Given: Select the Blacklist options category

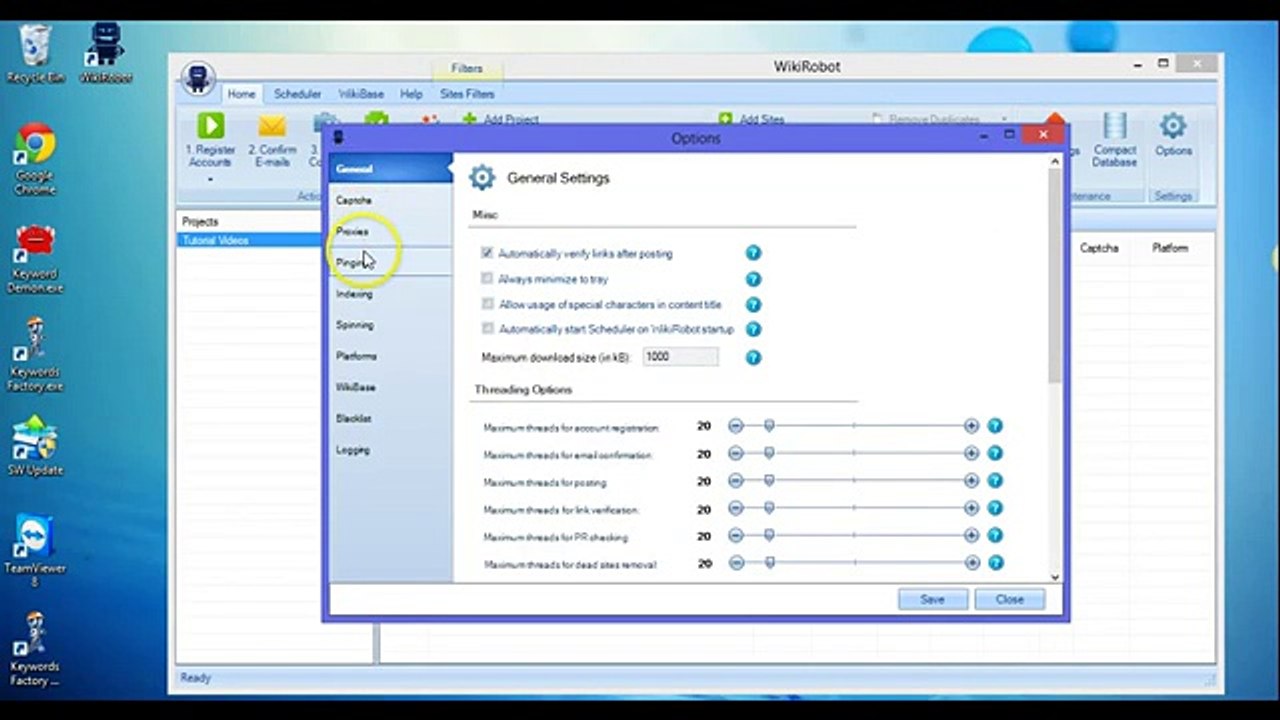Looking at the screenshot, I should click(391, 418).
